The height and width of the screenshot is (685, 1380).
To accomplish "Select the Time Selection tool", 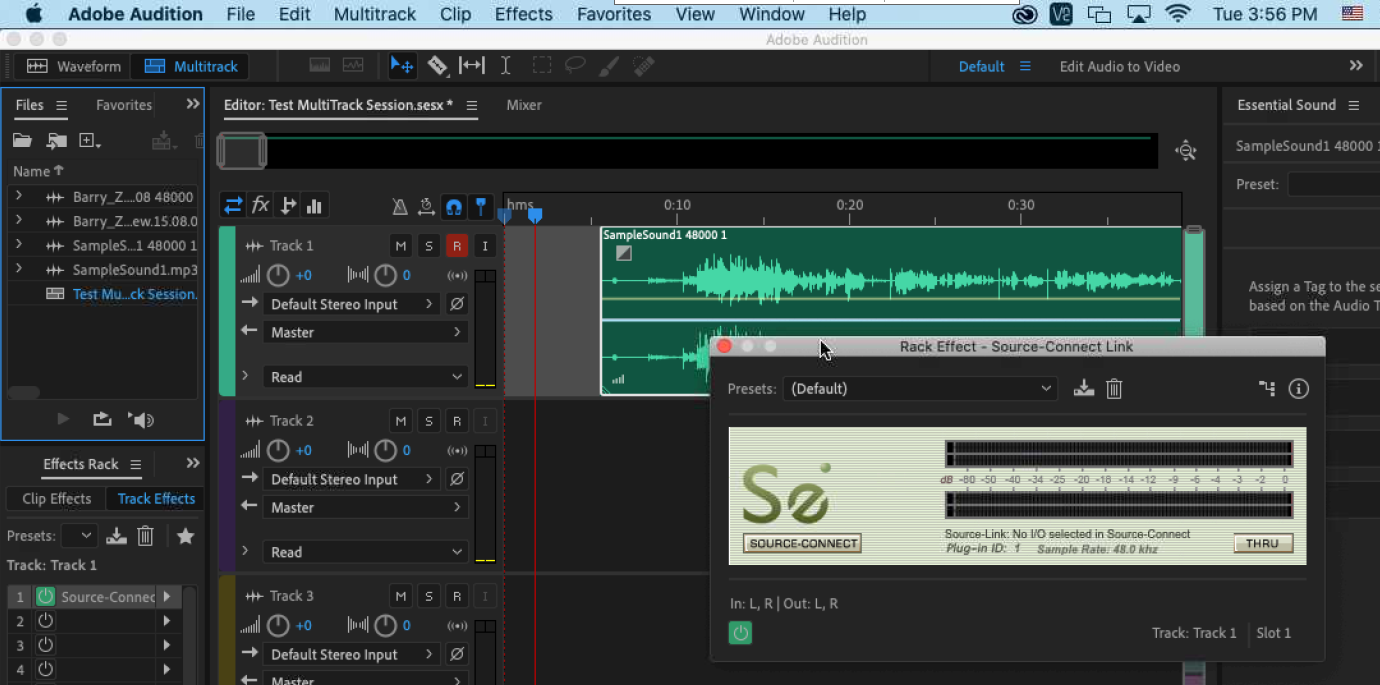I will 506,66.
